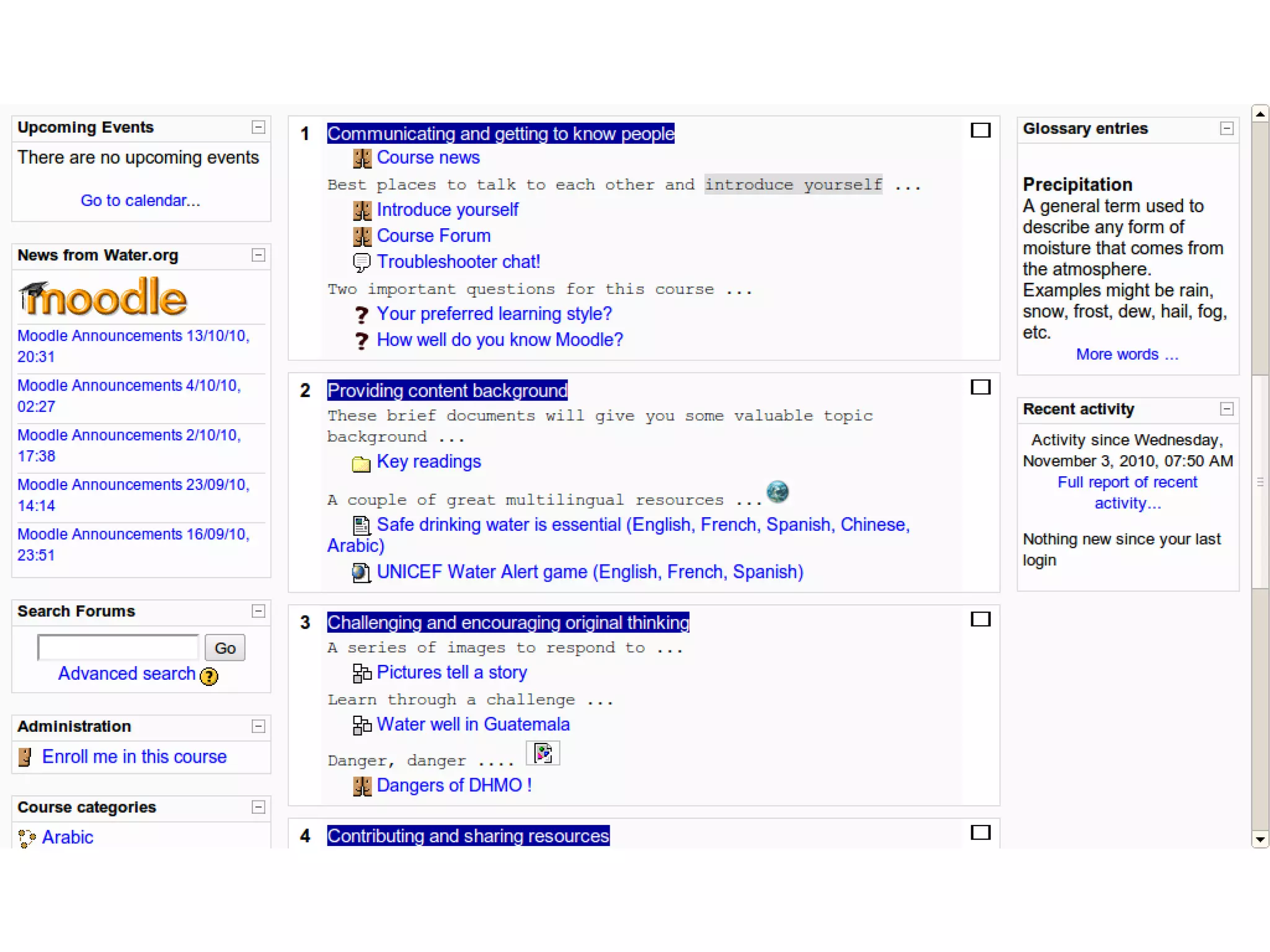Collapse the Glossary entries block
This screenshot has height=952, width=1270.
pos(1226,128)
